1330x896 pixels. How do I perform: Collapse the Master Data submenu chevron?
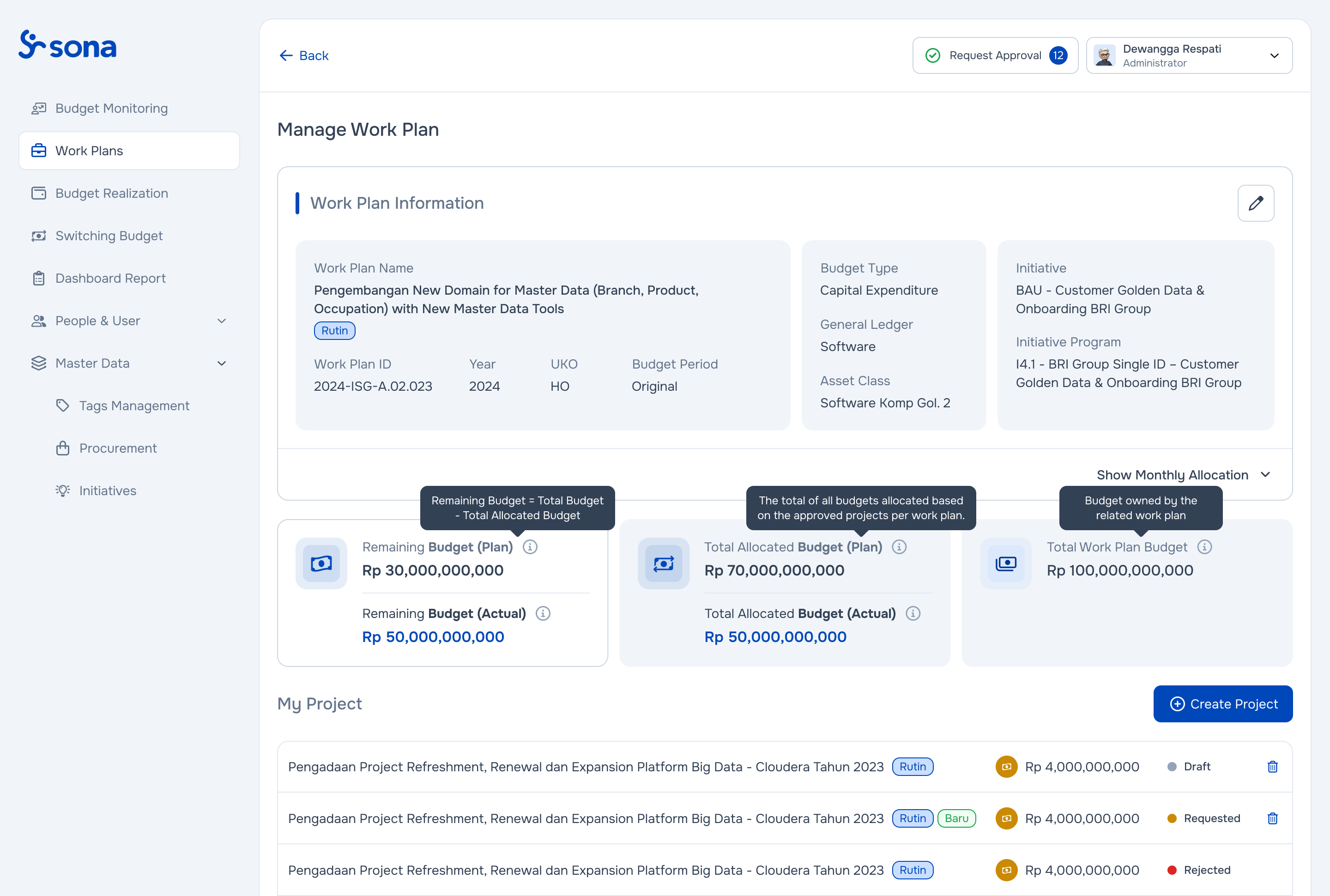click(222, 363)
